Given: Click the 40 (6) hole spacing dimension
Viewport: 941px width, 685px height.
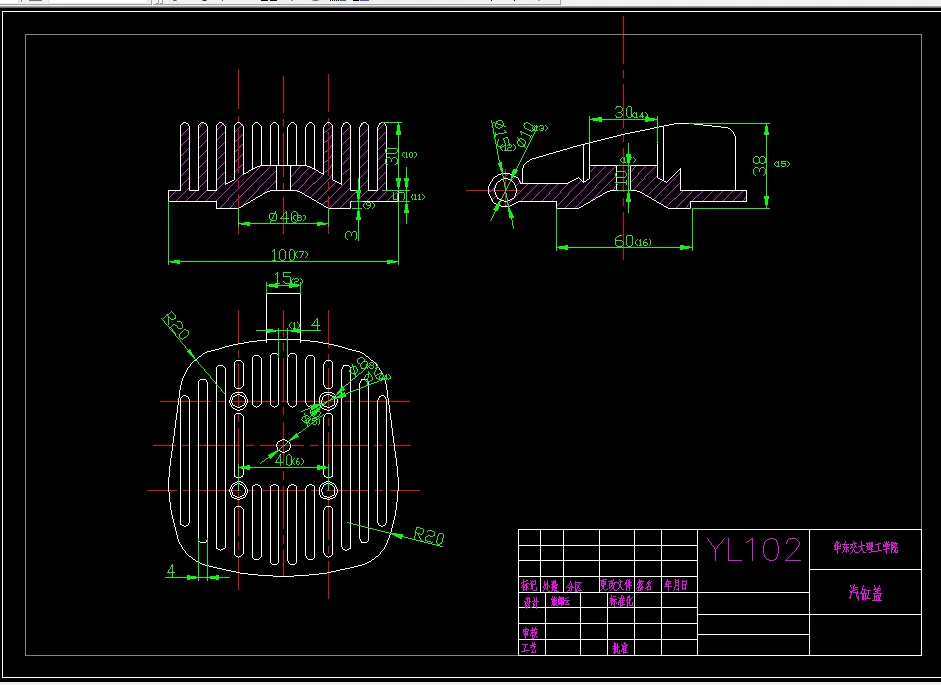Looking at the screenshot, I should pyautogui.click(x=289, y=460).
